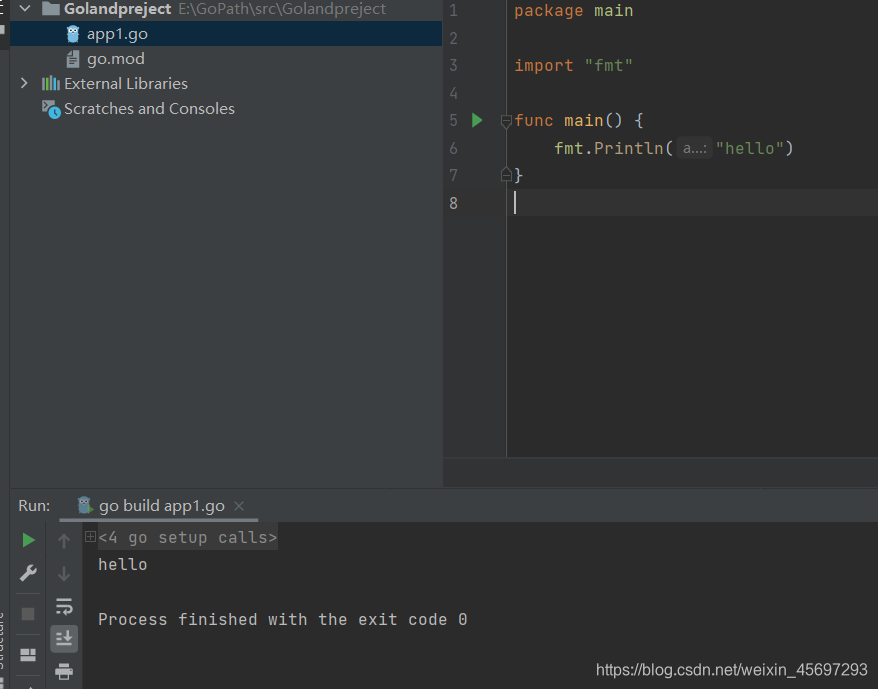
Task: Click the Run: panel label
Action: (x=34, y=506)
